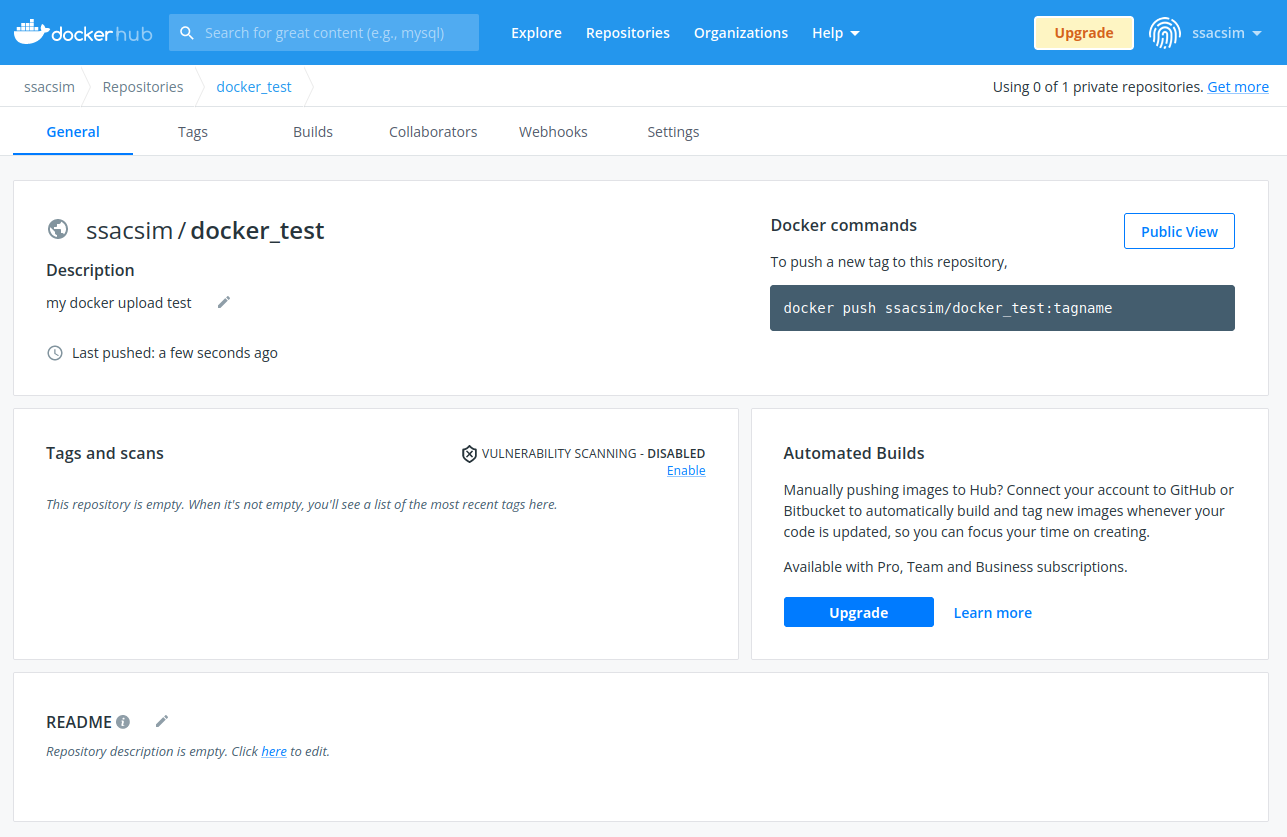Expand the Help dropdown menu
The width and height of the screenshot is (1287, 837).
(x=836, y=33)
